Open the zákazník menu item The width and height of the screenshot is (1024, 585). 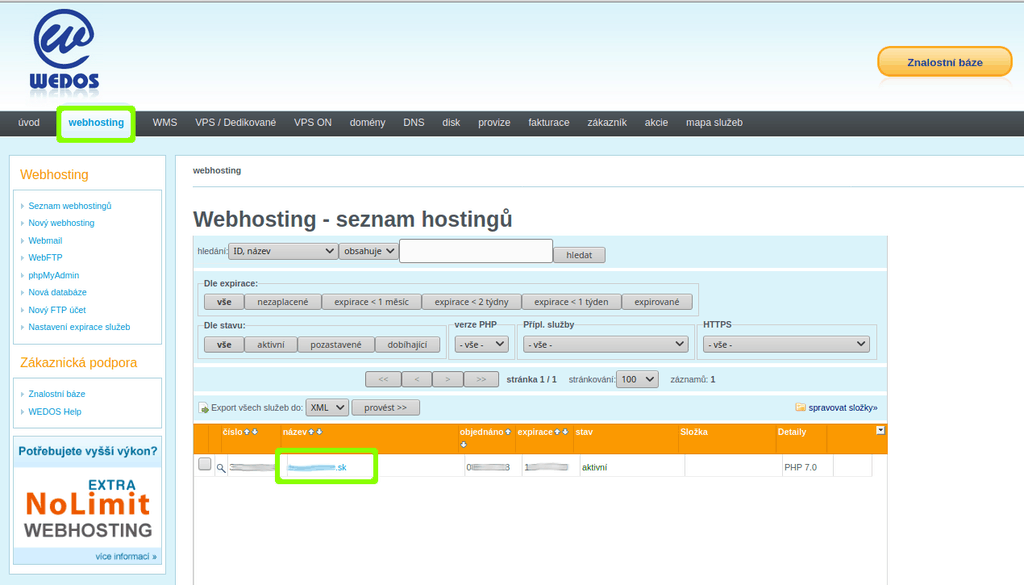point(607,123)
